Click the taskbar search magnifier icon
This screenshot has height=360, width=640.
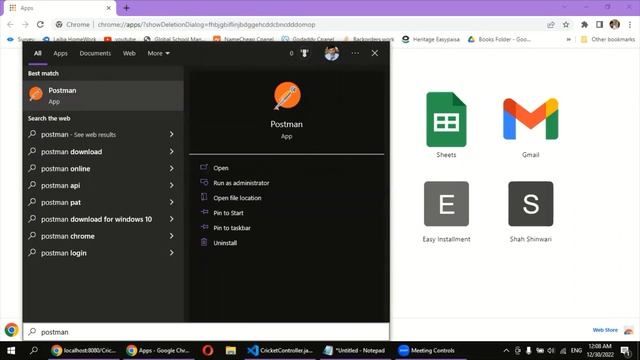(x=34, y=350)
